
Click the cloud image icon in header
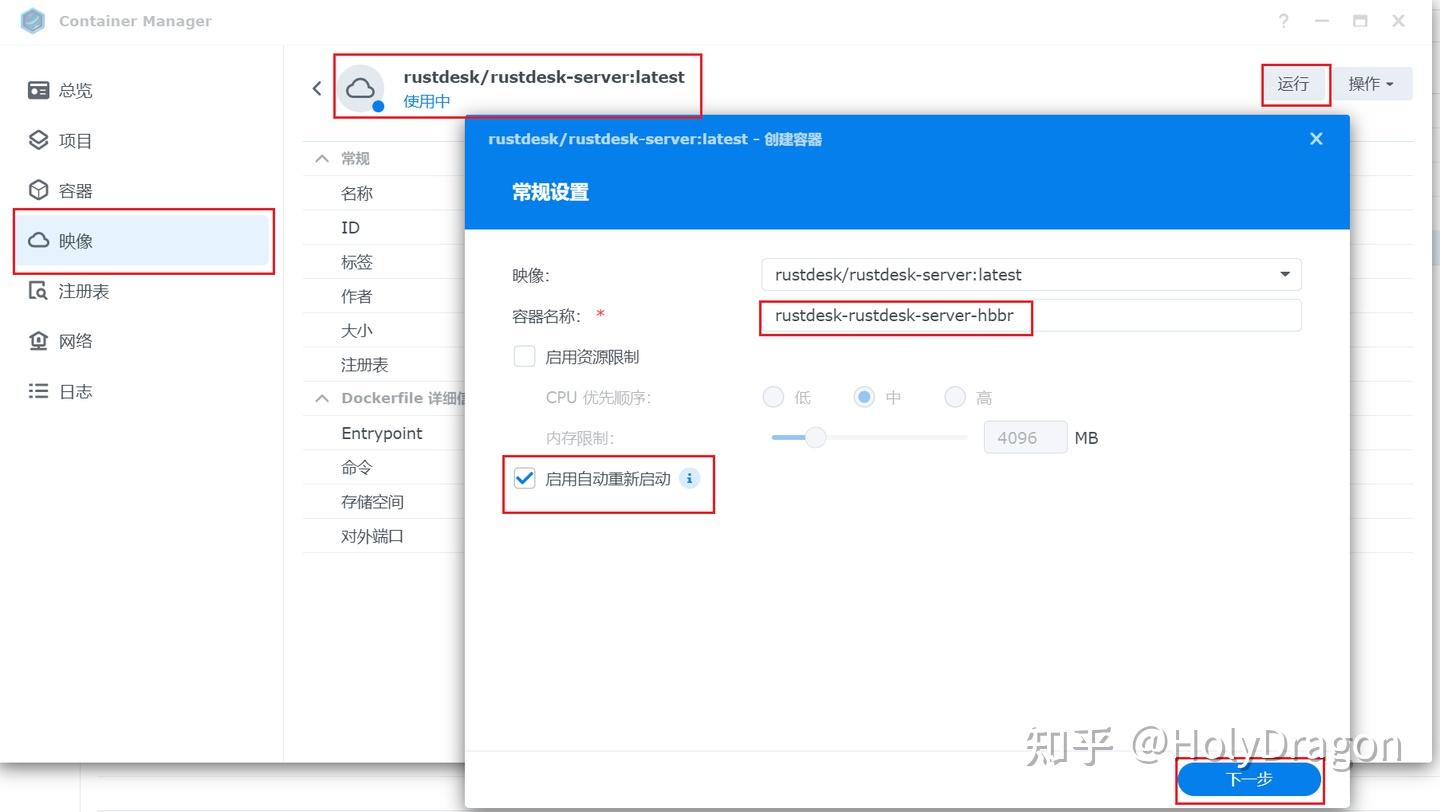point(360,88)
